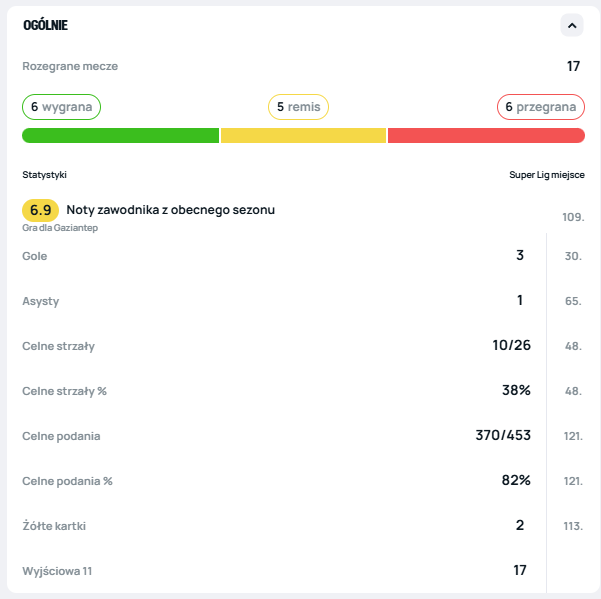Click the Super Lig miejsce column header
This screenshot has width=601, height=599.
click(546, 175)
